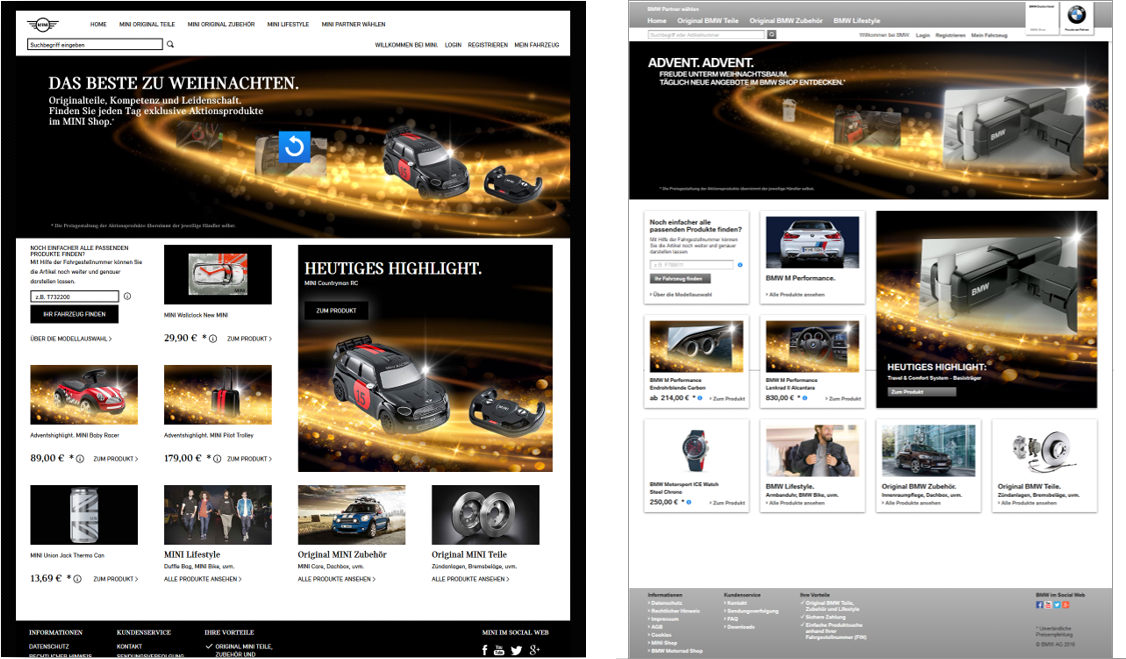
Task: Open Sendungsverfolgung link in BMW footer
Action: point(753,611)
